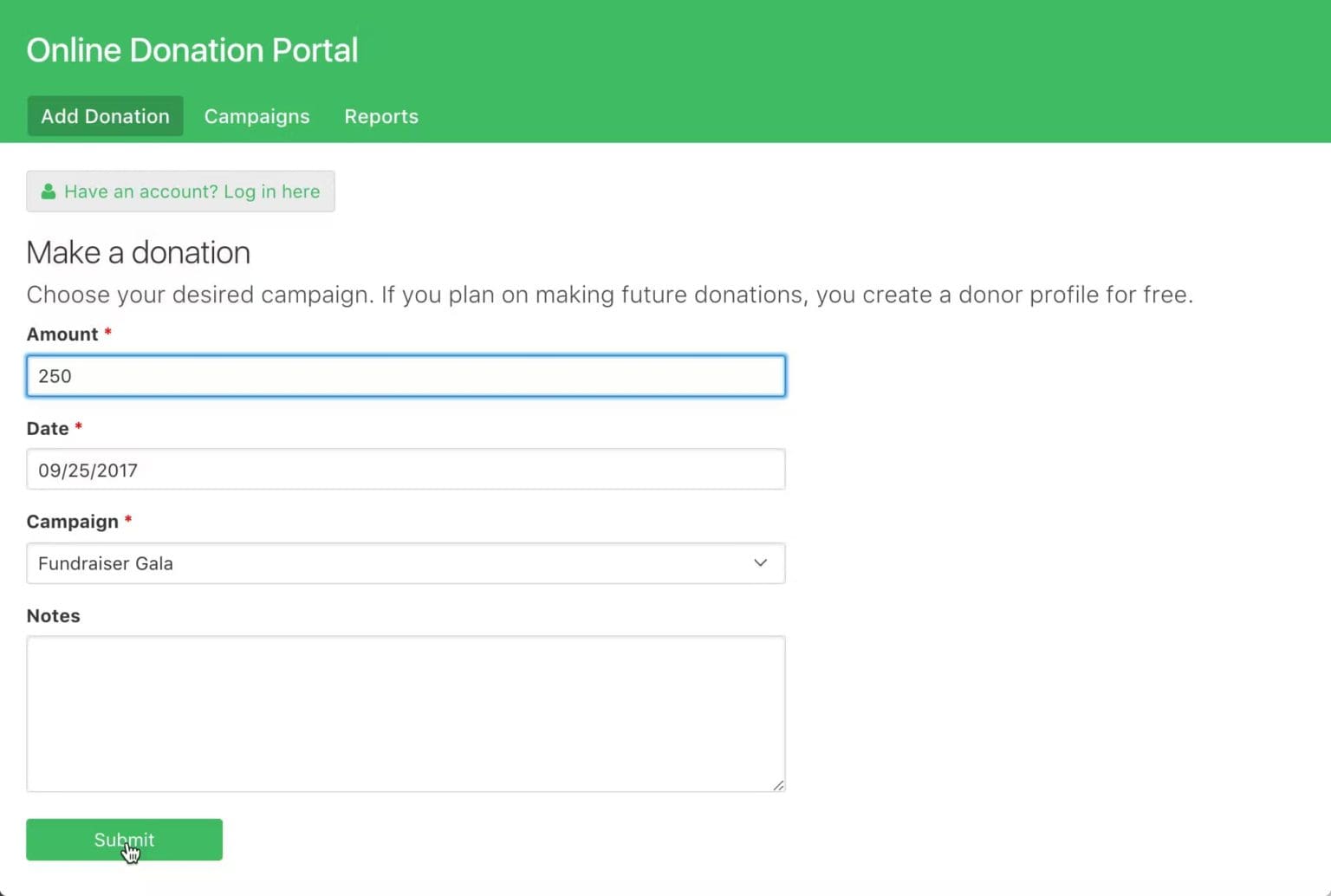Click the Amount field label
This screenshot has width=1331, height=896.
(62, 334)
